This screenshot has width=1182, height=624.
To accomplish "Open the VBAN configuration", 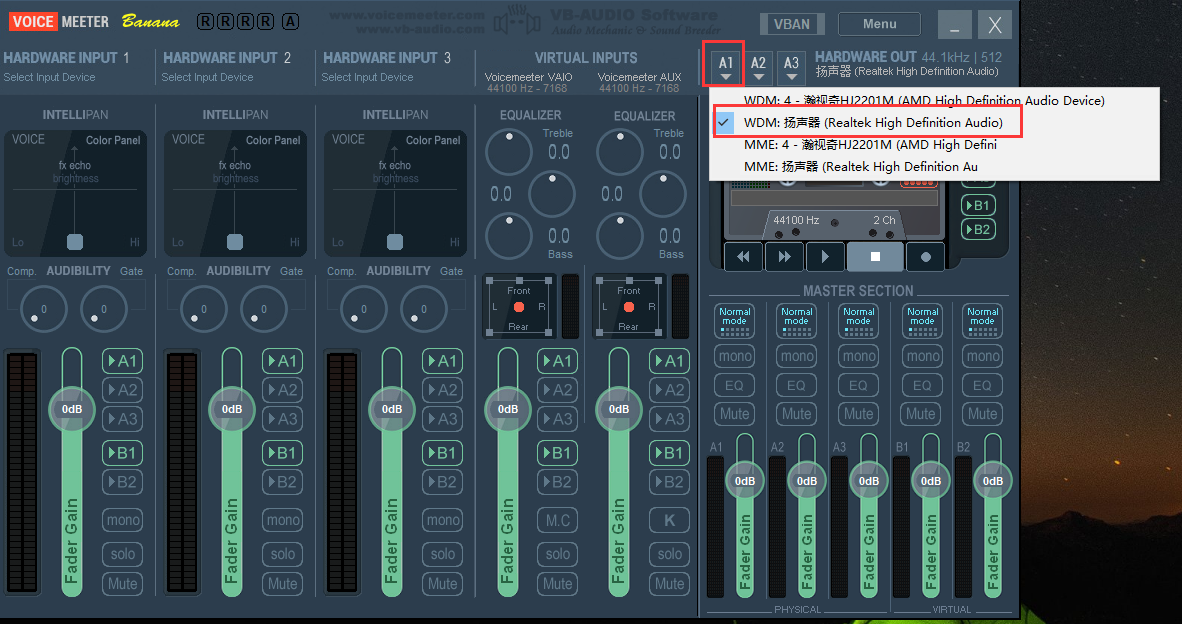I will click(792, 23).
